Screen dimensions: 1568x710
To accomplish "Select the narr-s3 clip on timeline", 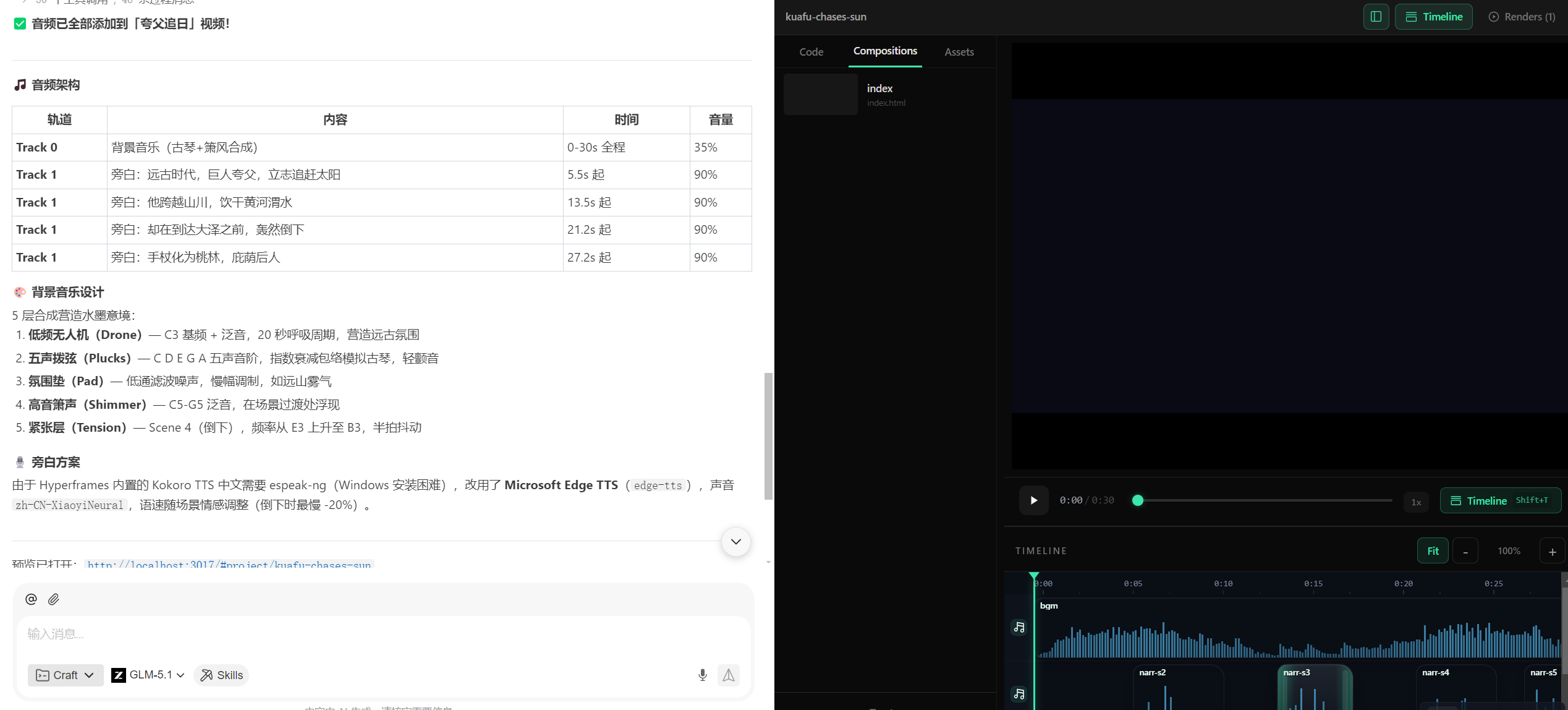I will (1315, 686).
